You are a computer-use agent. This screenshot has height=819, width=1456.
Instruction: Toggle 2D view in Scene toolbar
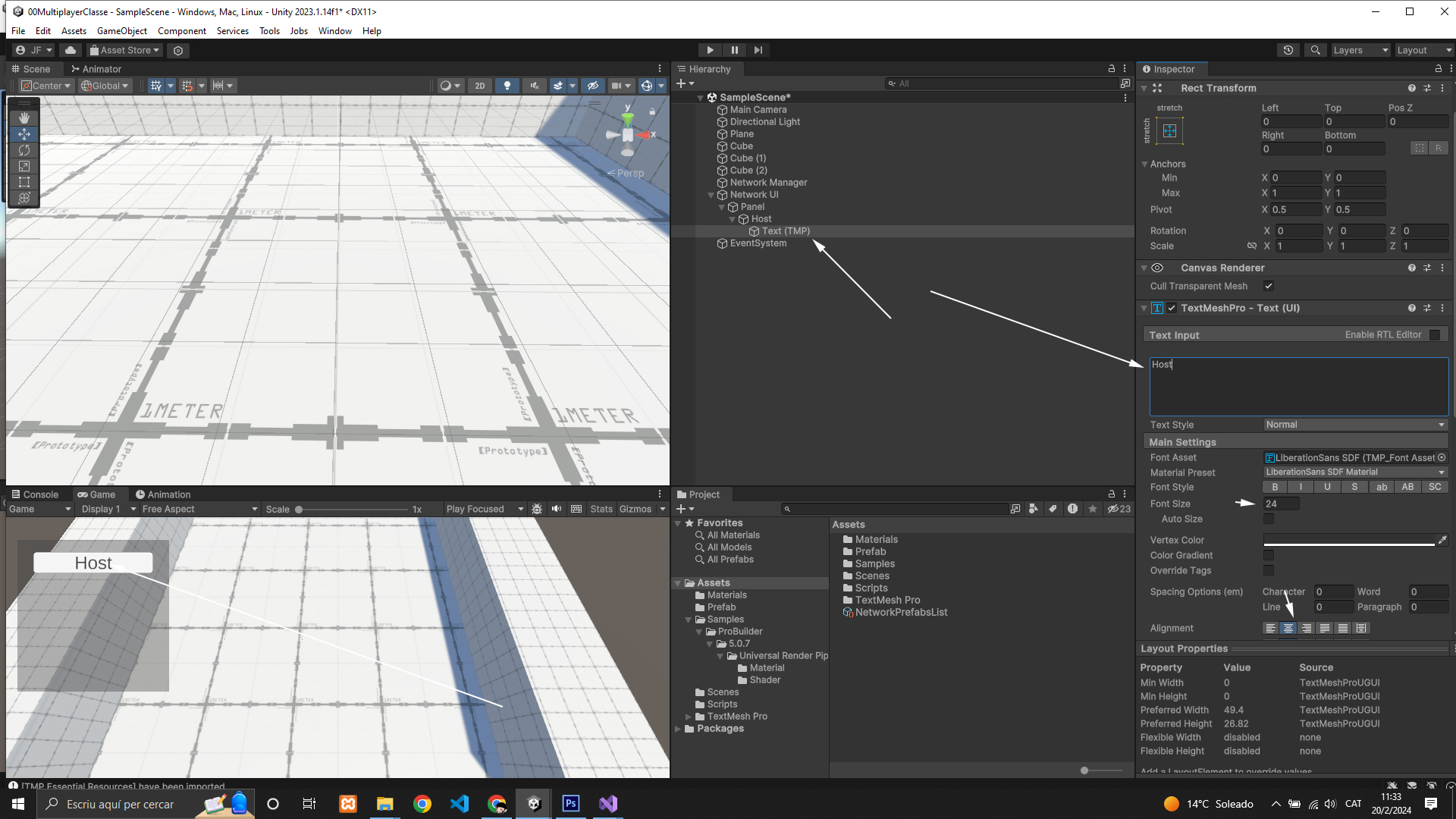click(479, 86)
